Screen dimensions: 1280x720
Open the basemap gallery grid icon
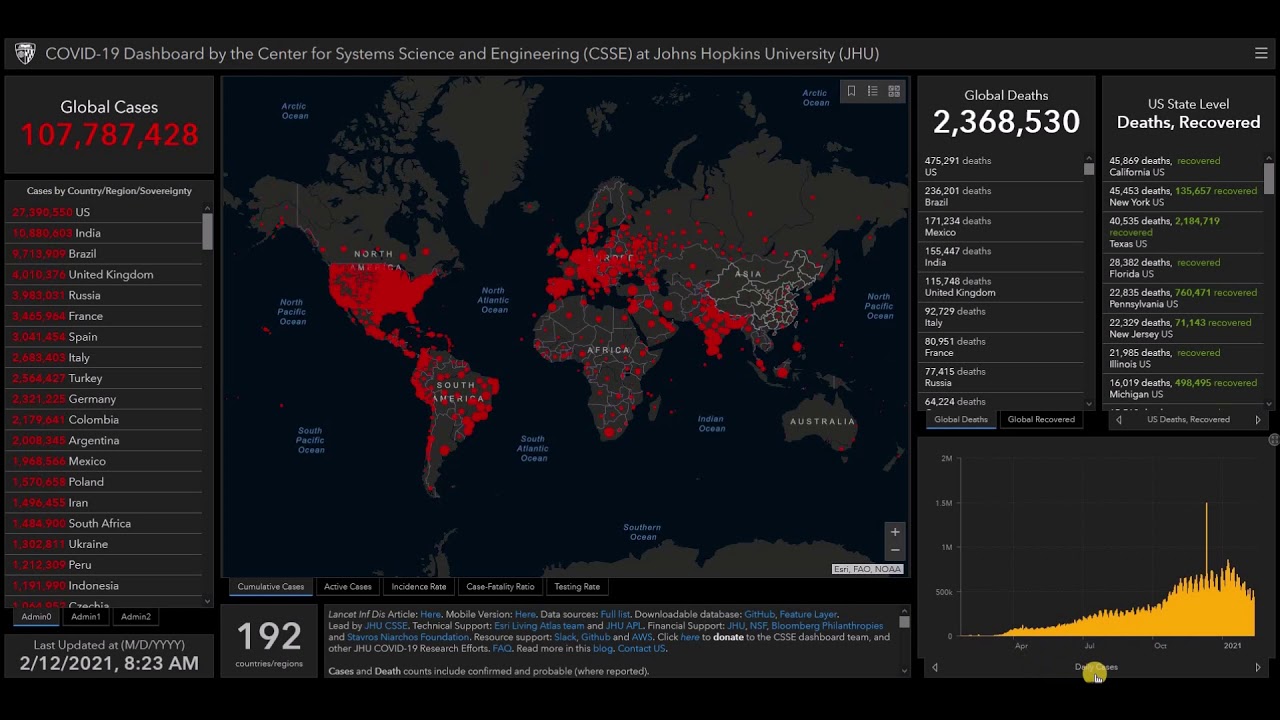(x=894, y=91)
